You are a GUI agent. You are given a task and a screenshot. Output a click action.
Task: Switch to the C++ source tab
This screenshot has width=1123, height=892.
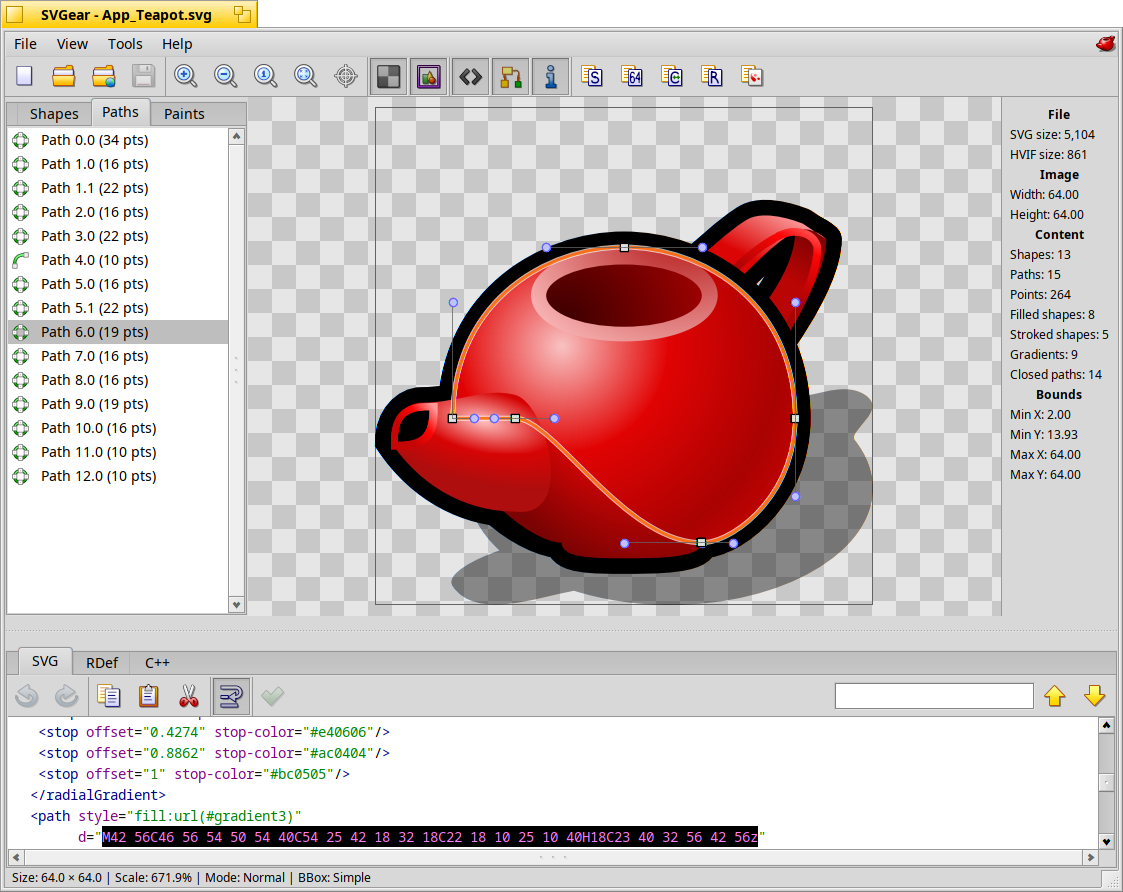tap(157, 662)
